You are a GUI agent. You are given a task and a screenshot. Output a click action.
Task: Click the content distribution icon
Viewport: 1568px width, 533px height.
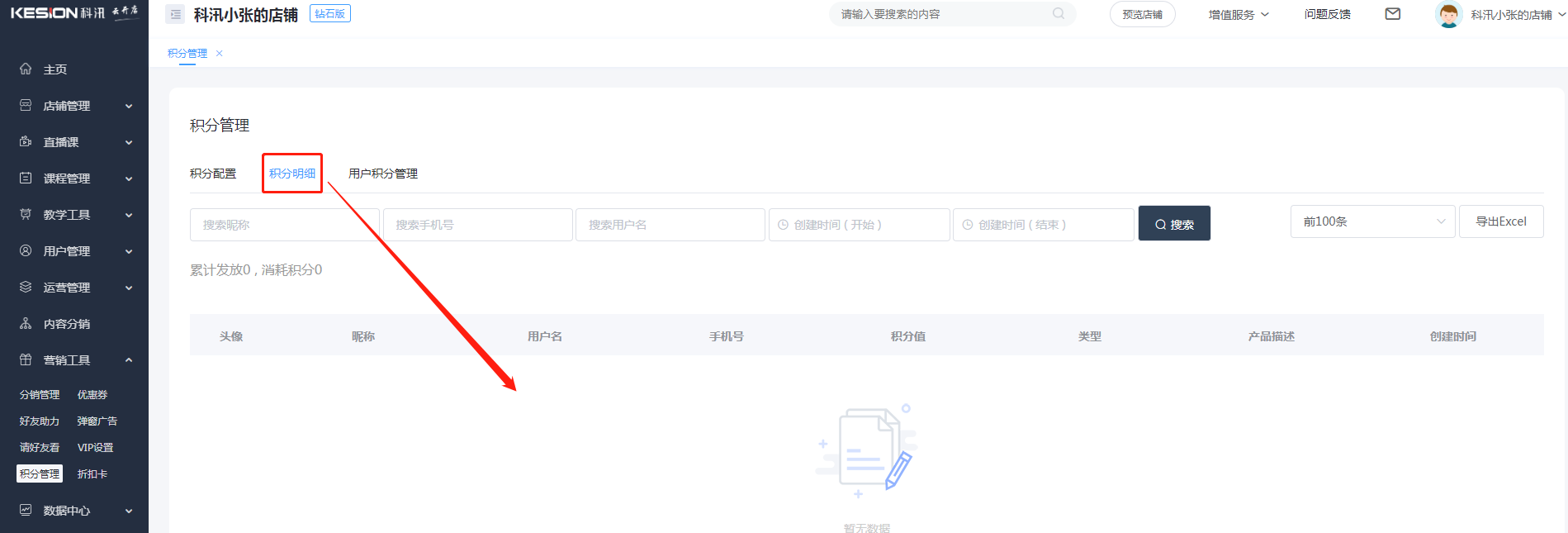26,324
